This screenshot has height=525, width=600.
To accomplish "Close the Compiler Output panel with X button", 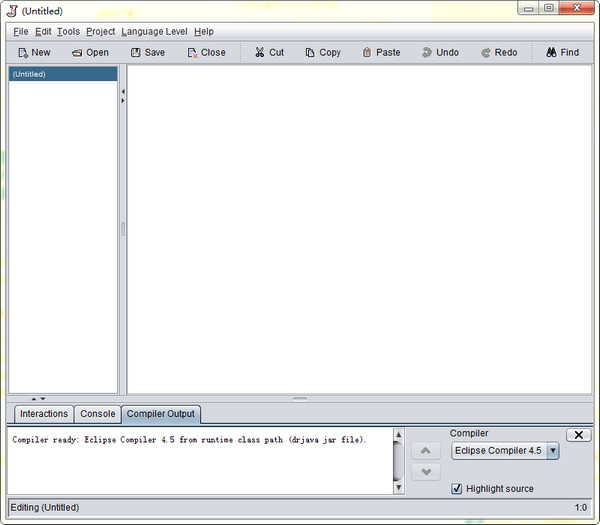I will [578, 435].
